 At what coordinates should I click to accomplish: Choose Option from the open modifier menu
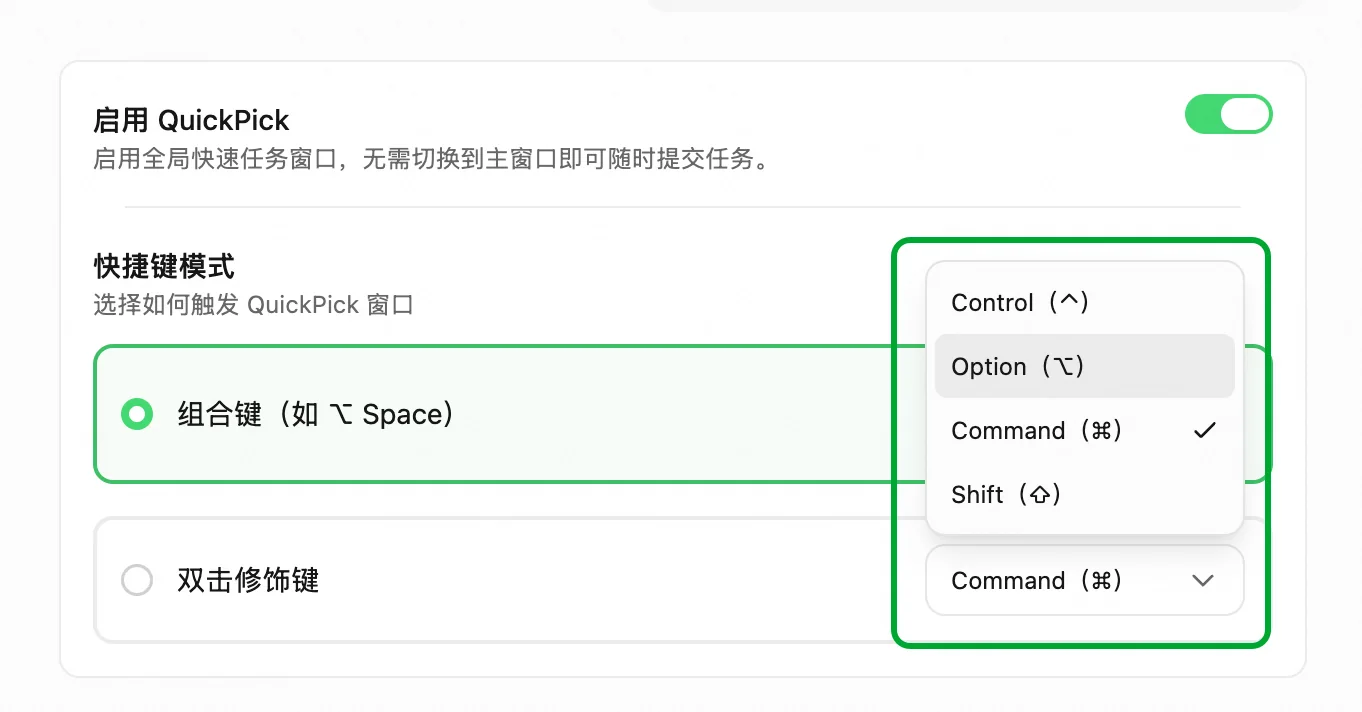coord(1085,366)
